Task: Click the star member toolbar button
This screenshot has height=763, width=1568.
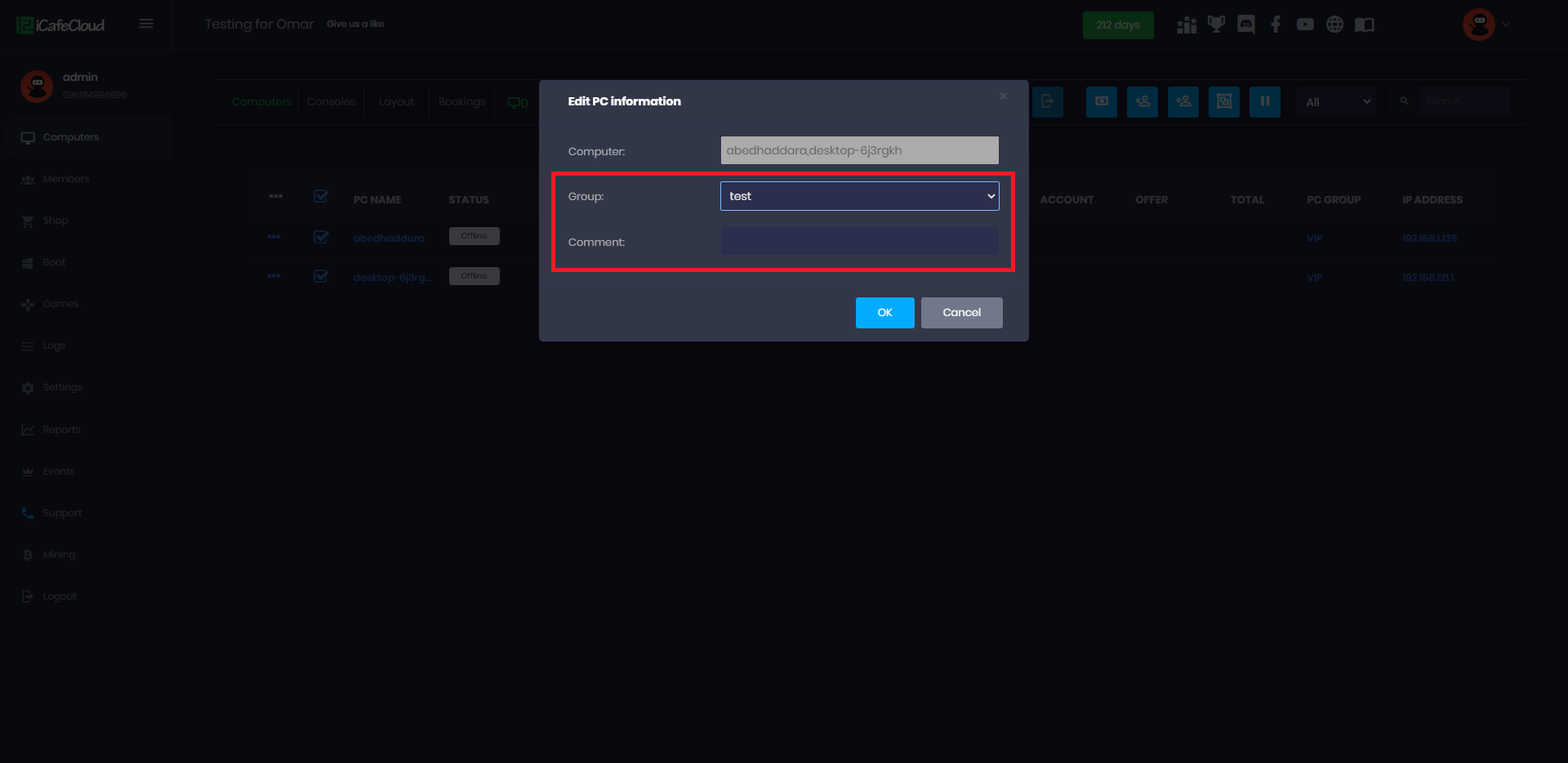Action: tap(1143, 102)
